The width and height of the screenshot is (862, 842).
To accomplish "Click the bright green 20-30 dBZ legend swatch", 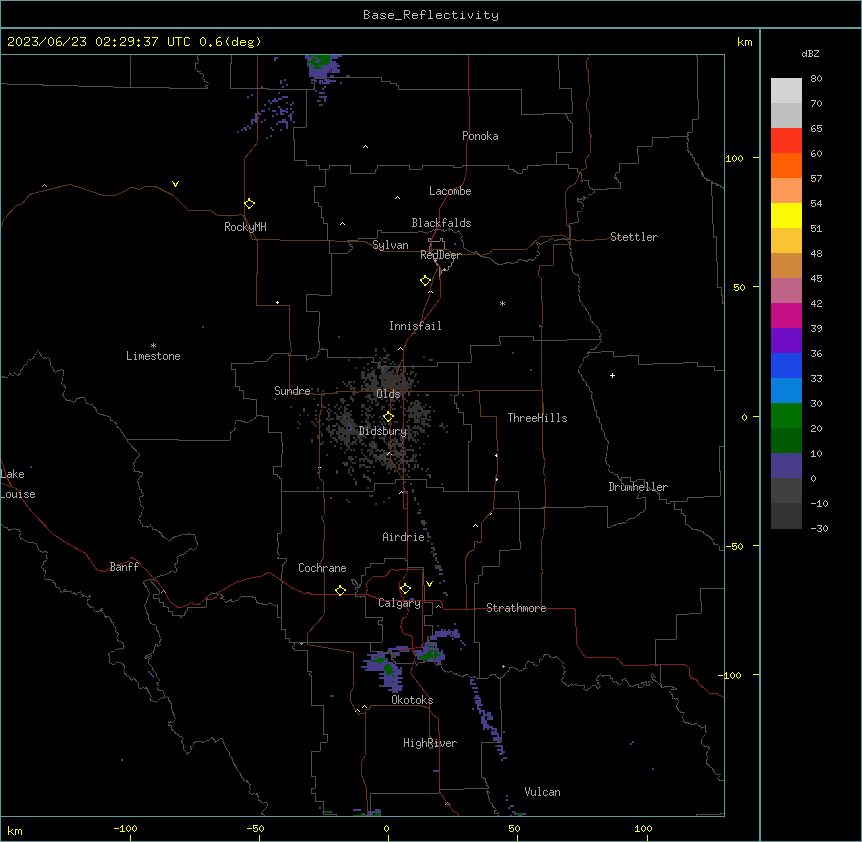I will coord(786,416).
